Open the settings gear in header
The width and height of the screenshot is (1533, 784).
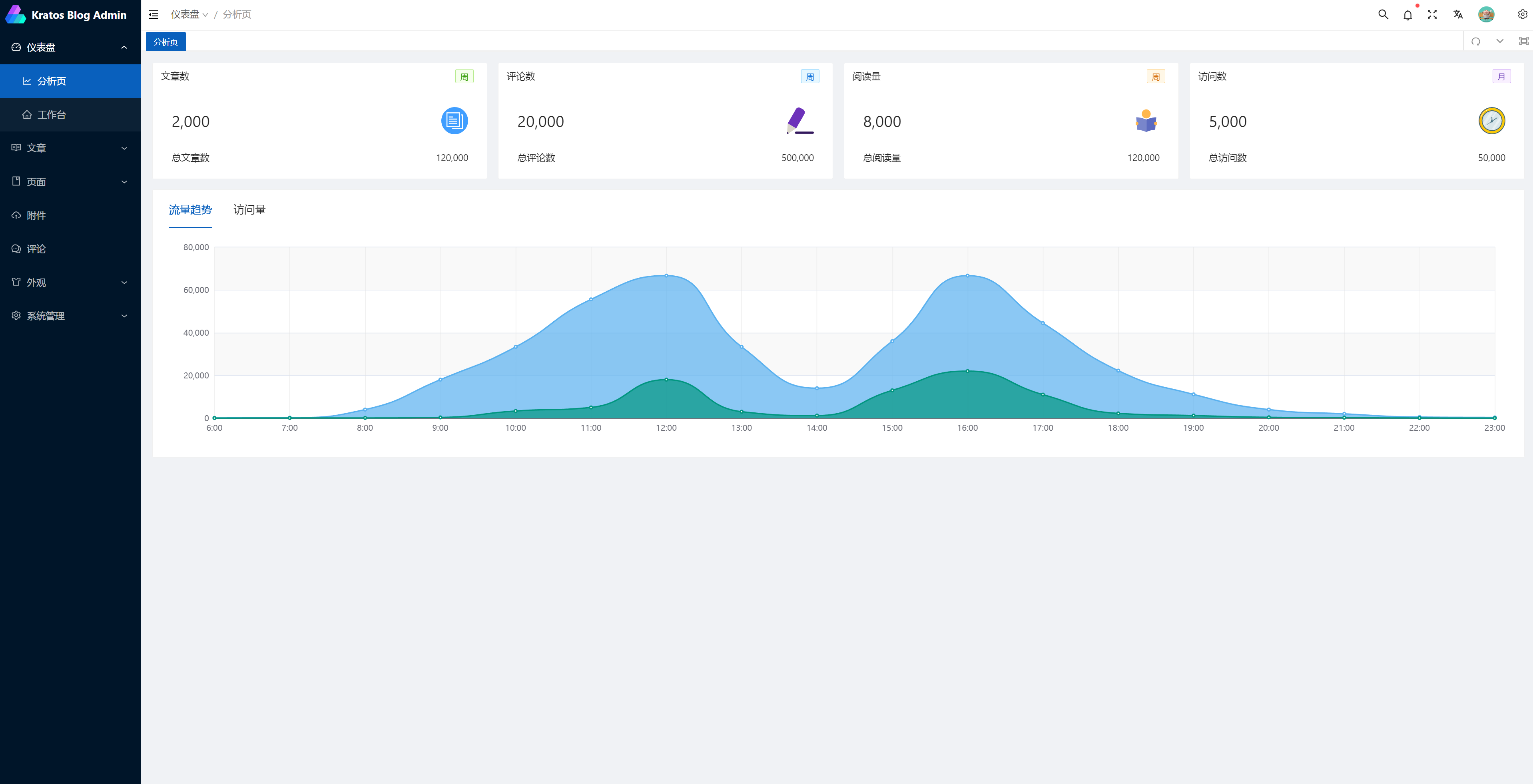point(1522,14)
